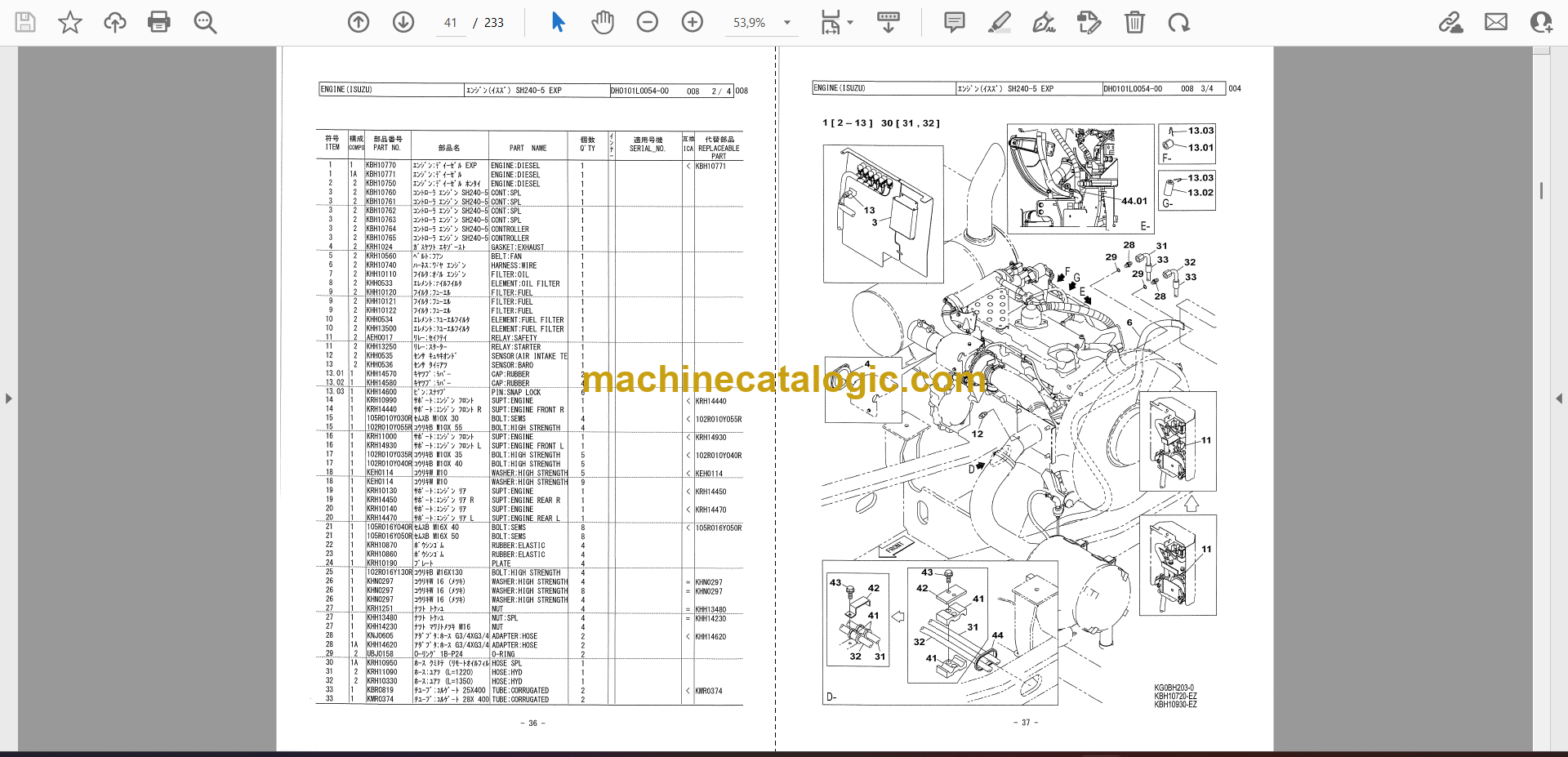This screenshot has width=1568, height=757.
Task: Expand the right tools pane
Action: pyautogui.click(x=1559, y=399)
